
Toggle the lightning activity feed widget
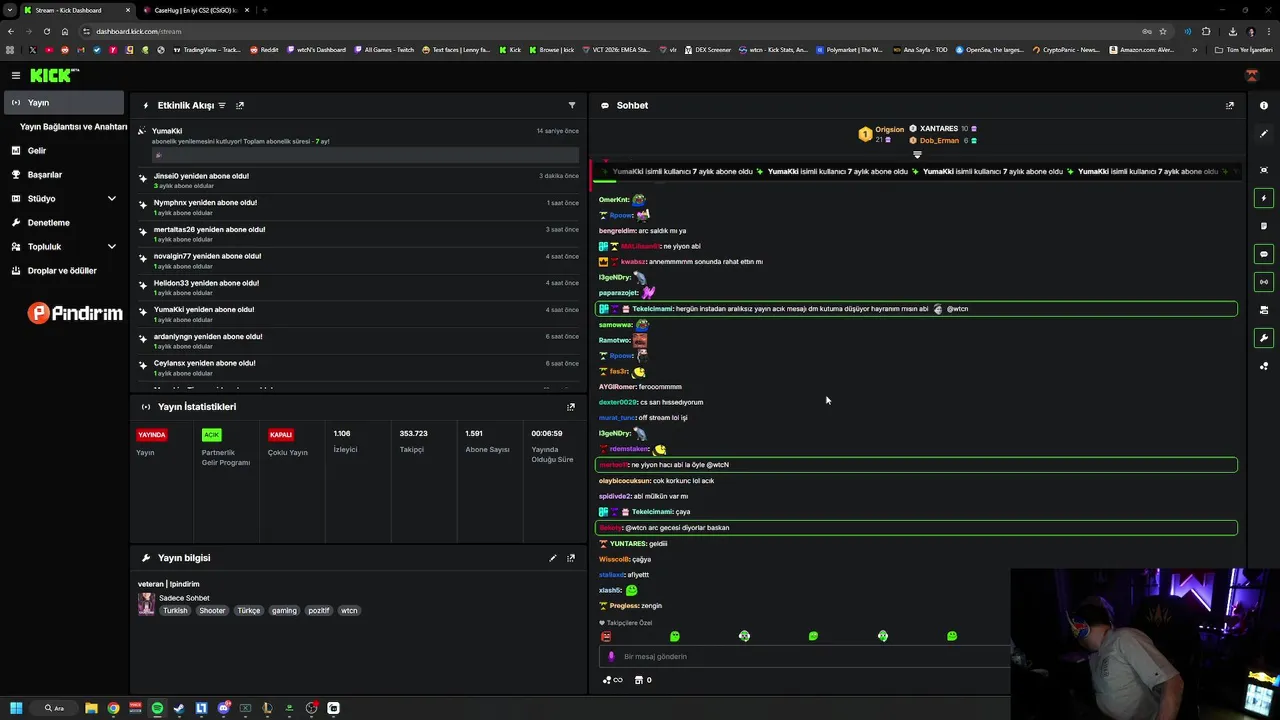[1264, 198]
